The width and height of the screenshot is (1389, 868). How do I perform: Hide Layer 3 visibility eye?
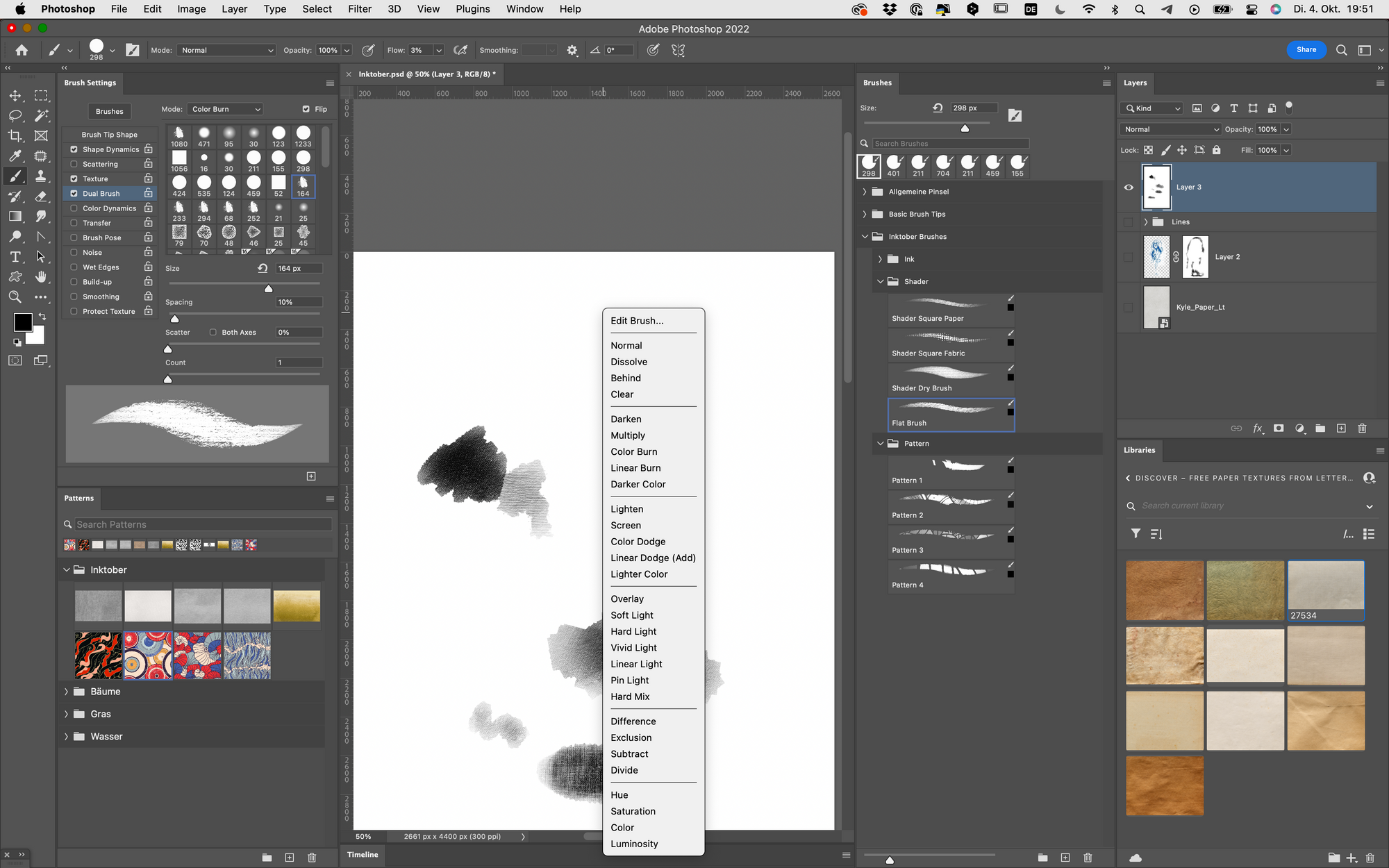pos(1129,187)
